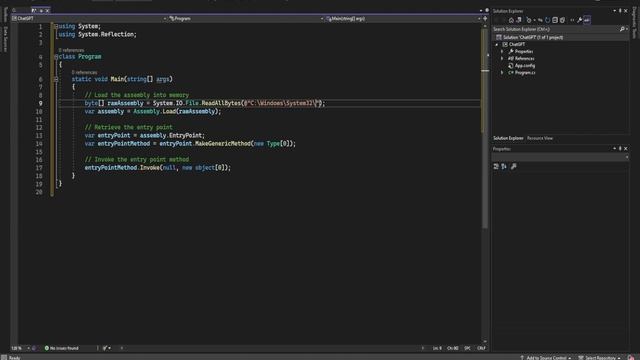
Task: Expand the Properties node in Solution Explorer
Action: point(502,51)
